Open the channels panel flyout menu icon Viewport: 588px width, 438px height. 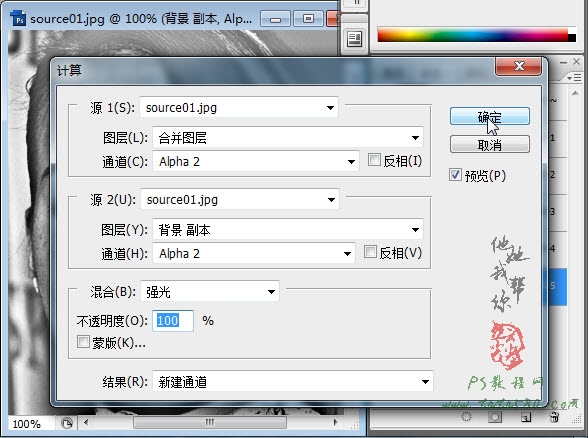[574, 78]
